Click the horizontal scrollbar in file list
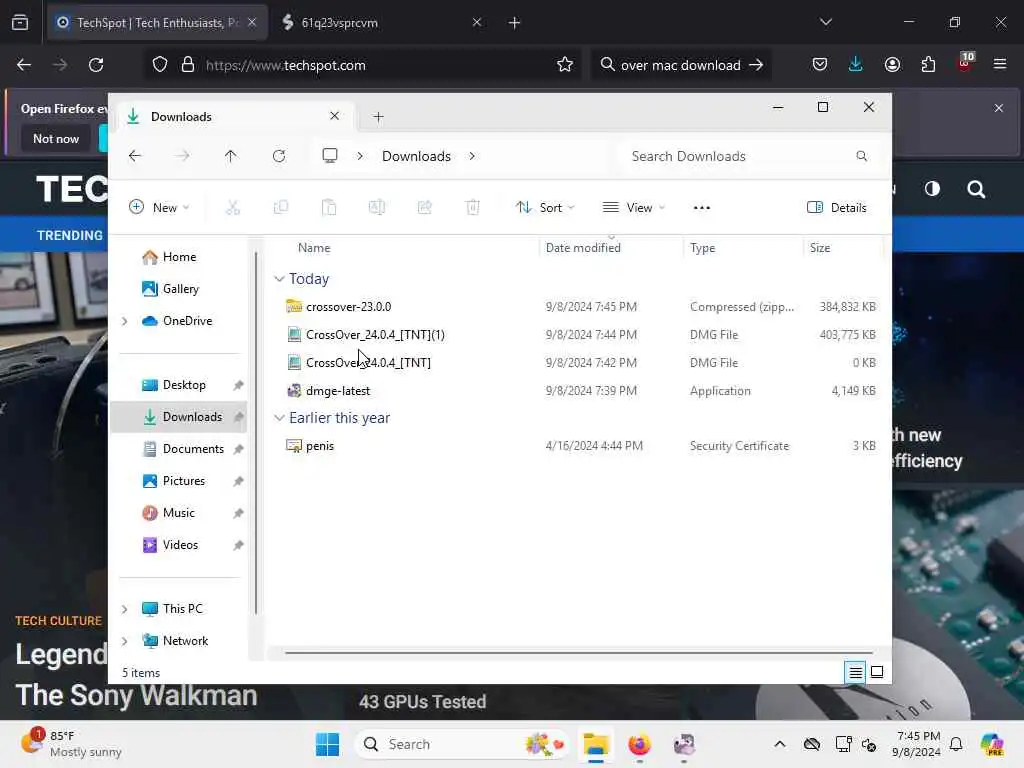1024x768 pixels. (579, 652)
